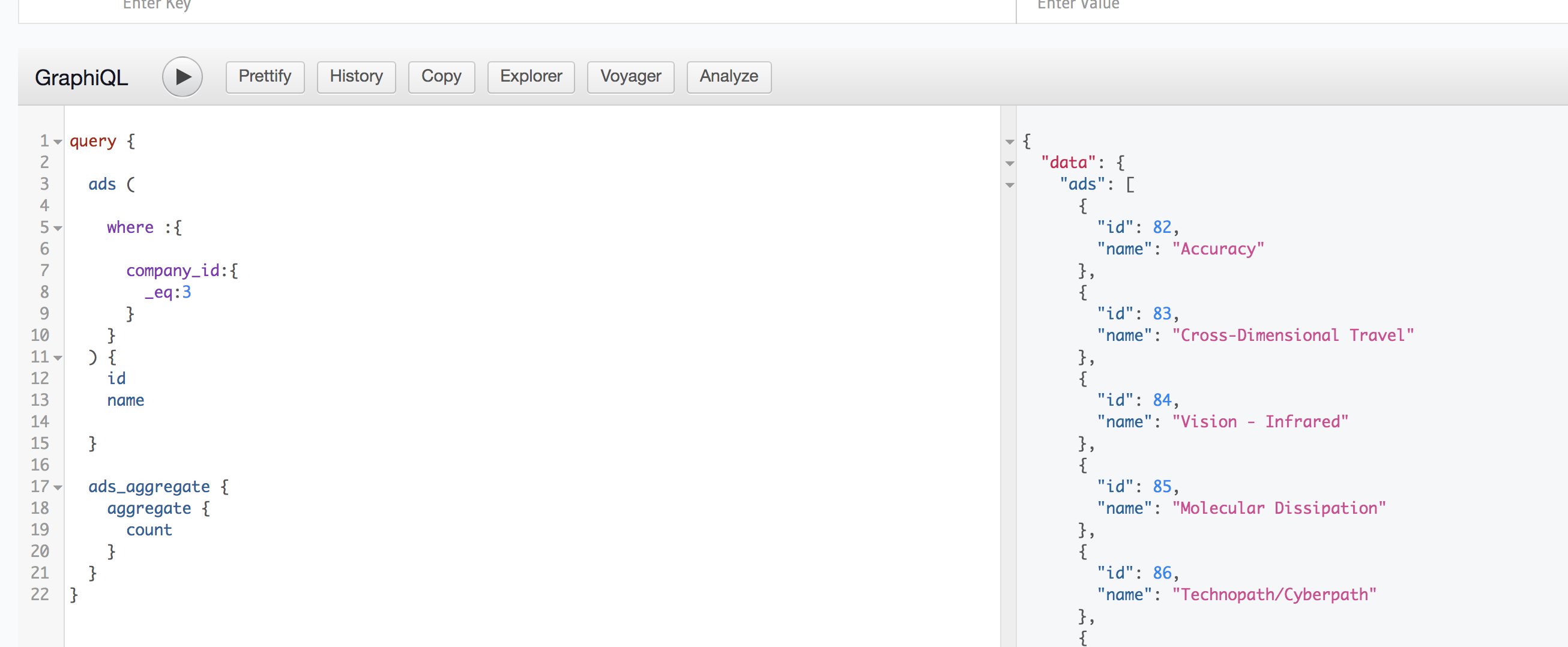1568x647 pixels.
Task: Launch the Voyager view
Action: [630, 77]
